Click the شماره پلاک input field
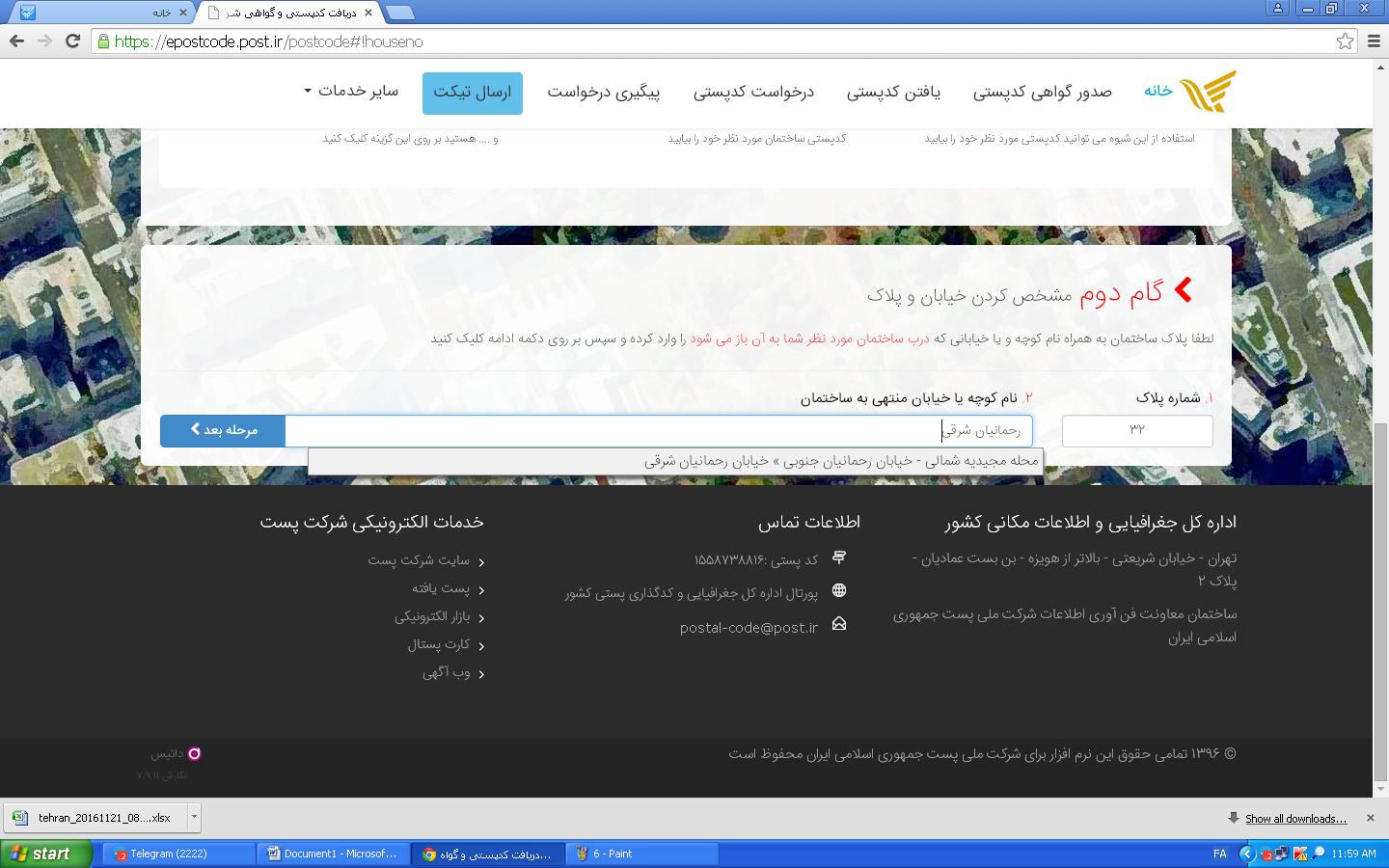 pos(1137,430)
